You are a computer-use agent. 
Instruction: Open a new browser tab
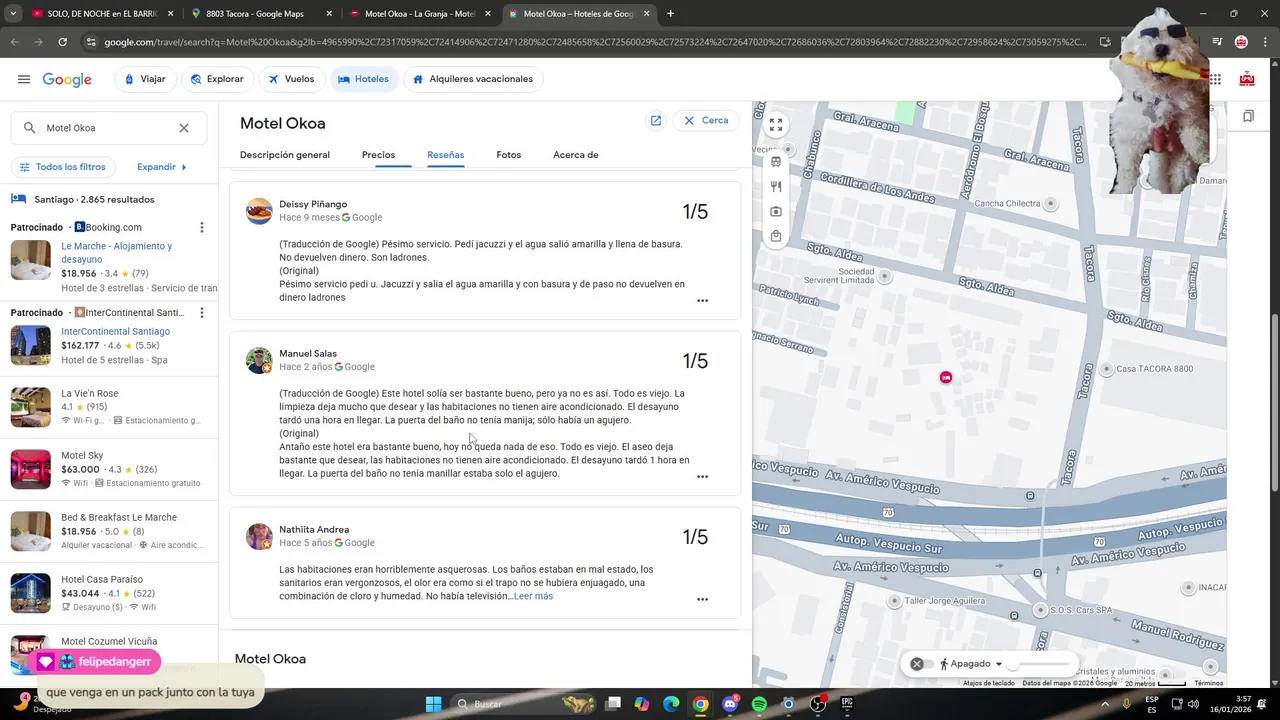pos(670,14)
